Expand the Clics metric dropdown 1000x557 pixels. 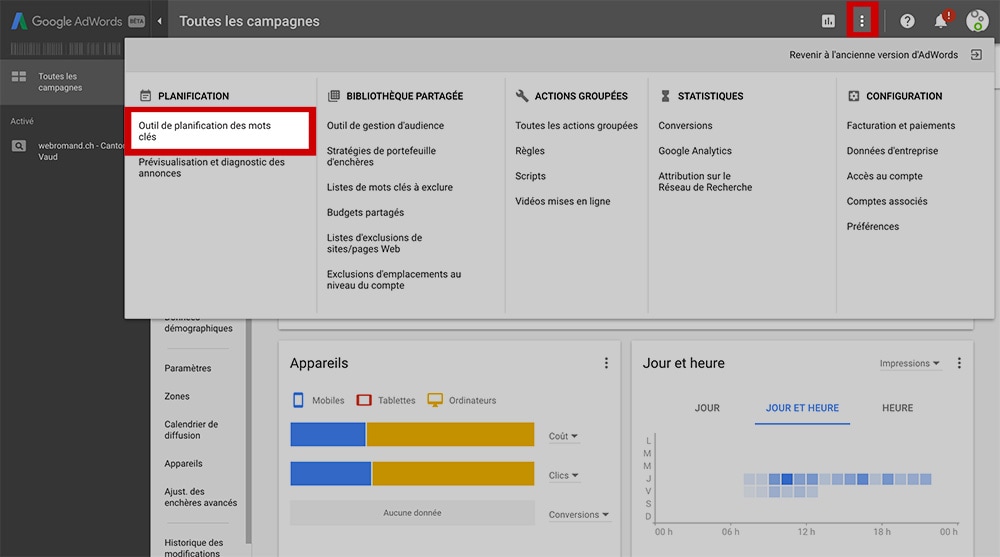(564, 476)
